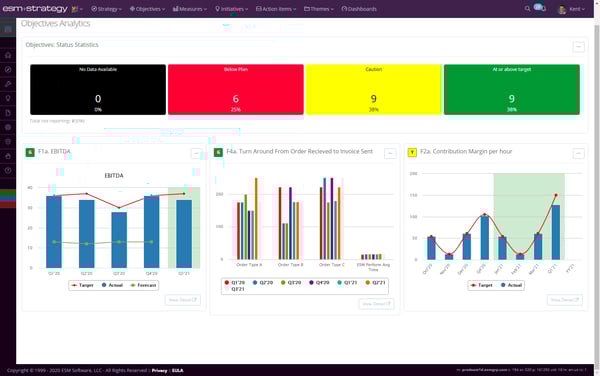Open the Strategy menu
This screenshot has width=600, height=376.
(x=106, y=9)
